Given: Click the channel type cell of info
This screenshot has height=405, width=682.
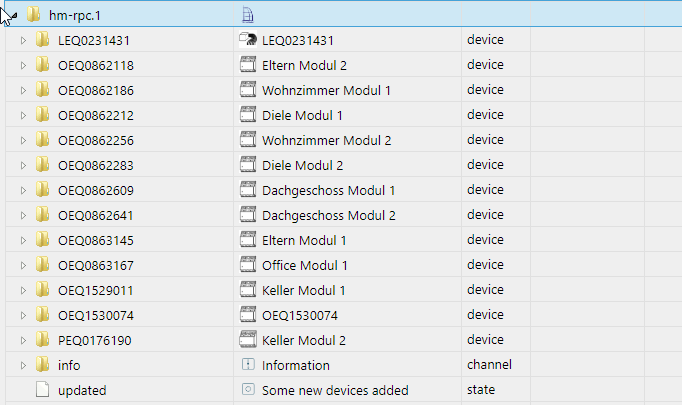Looking at the screenshot, I should pyautogui.click(x=489, y=365).
